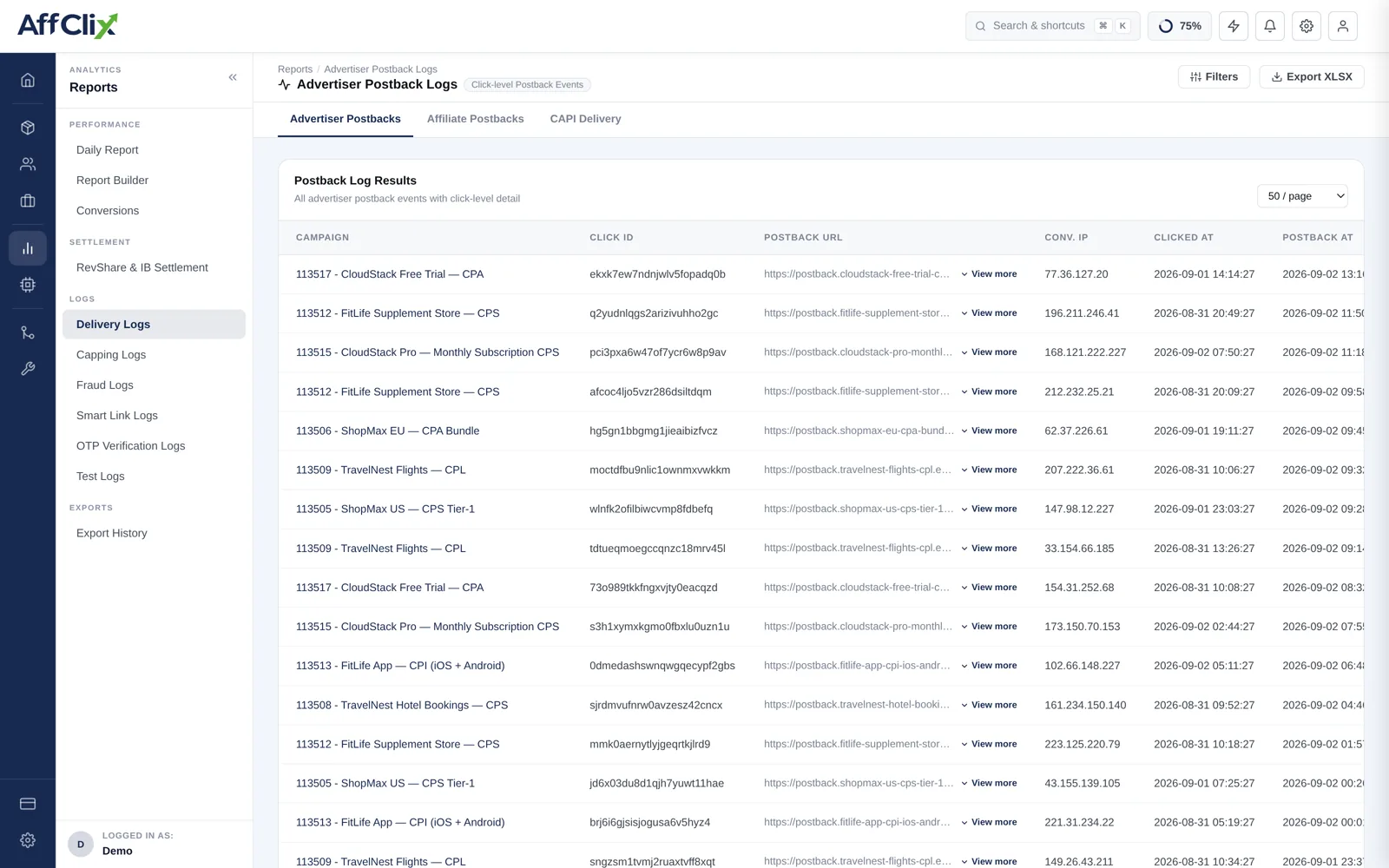Image resolution: width=1389 pixels, height=868 pixels.
Task: Select the Advertiser Postbacks tab
Action: click(x=346, y=119)
